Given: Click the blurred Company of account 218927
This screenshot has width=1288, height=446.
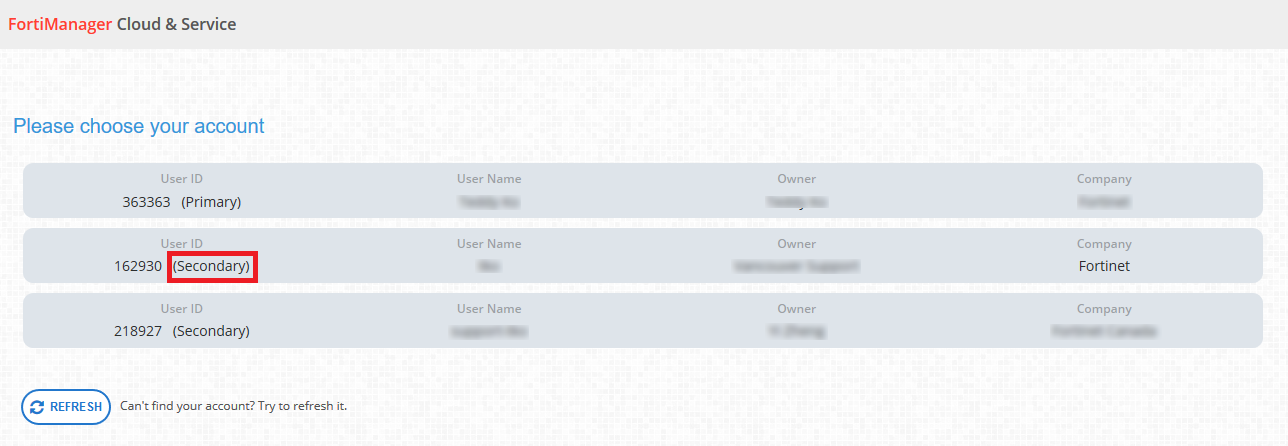Looking at the screenshot, I should tap(1104, 331).
